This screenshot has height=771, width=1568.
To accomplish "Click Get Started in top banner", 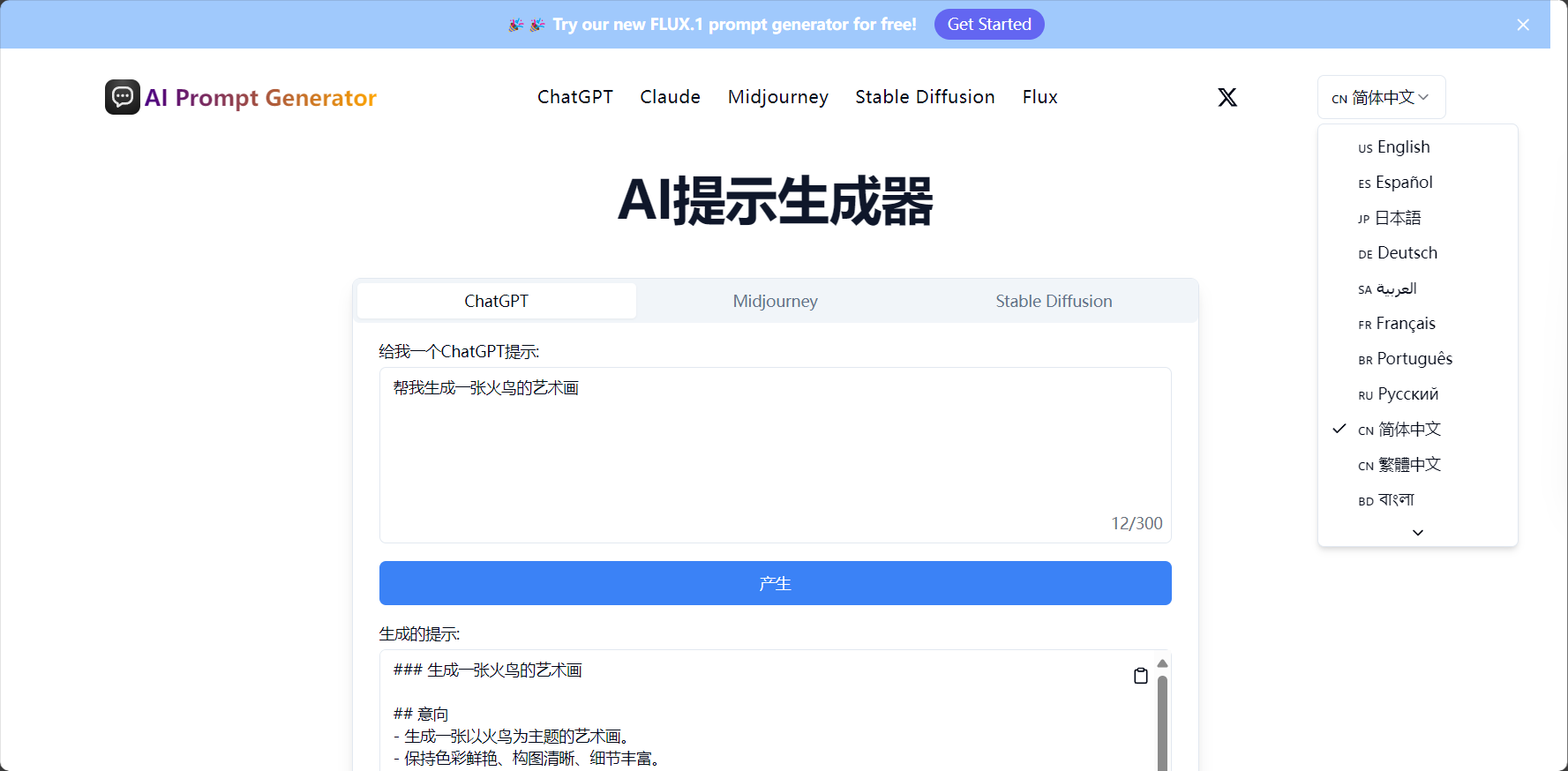I will (x=989, y=25).
